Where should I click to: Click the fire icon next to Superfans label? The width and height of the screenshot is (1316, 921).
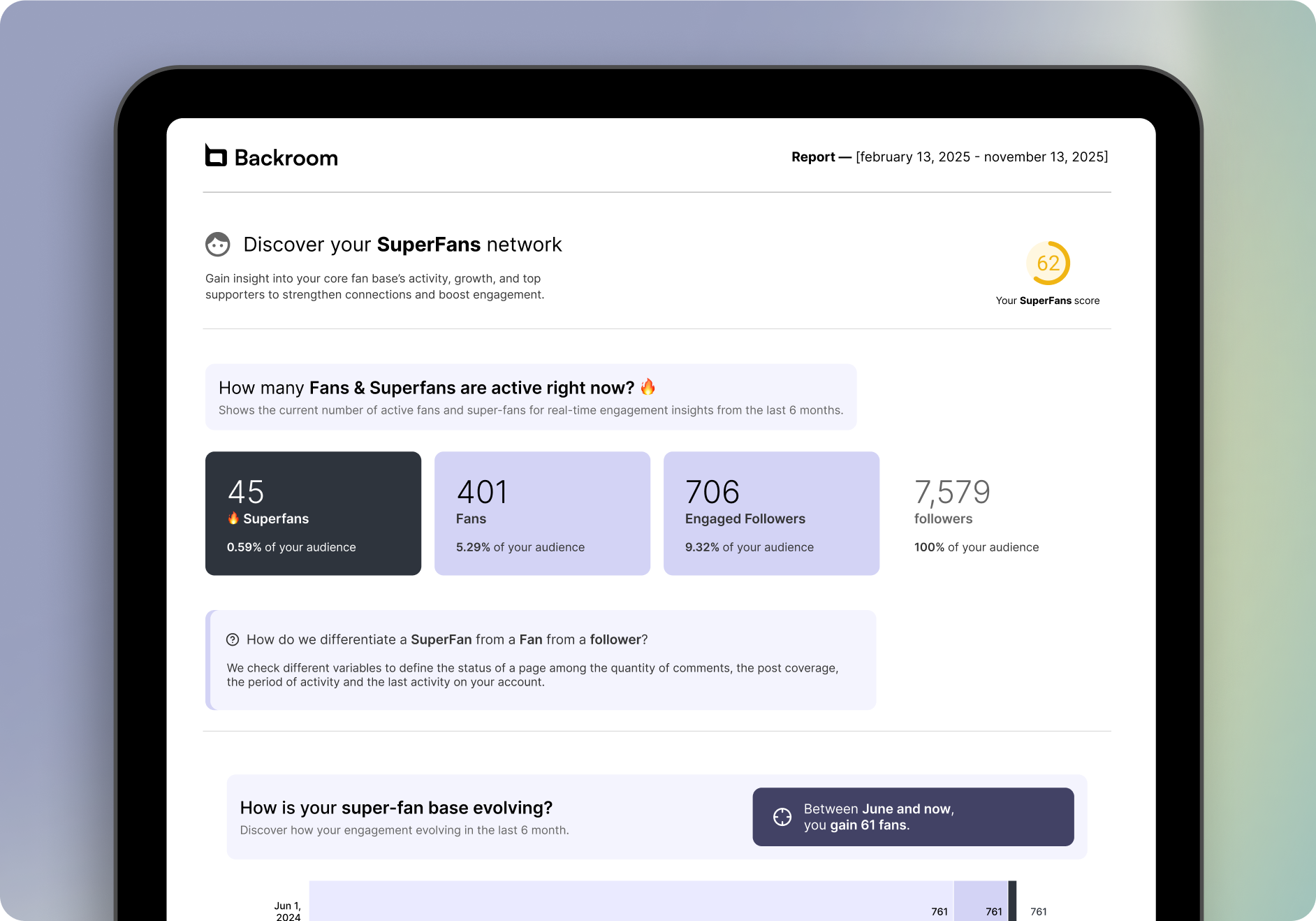point(233,518)
